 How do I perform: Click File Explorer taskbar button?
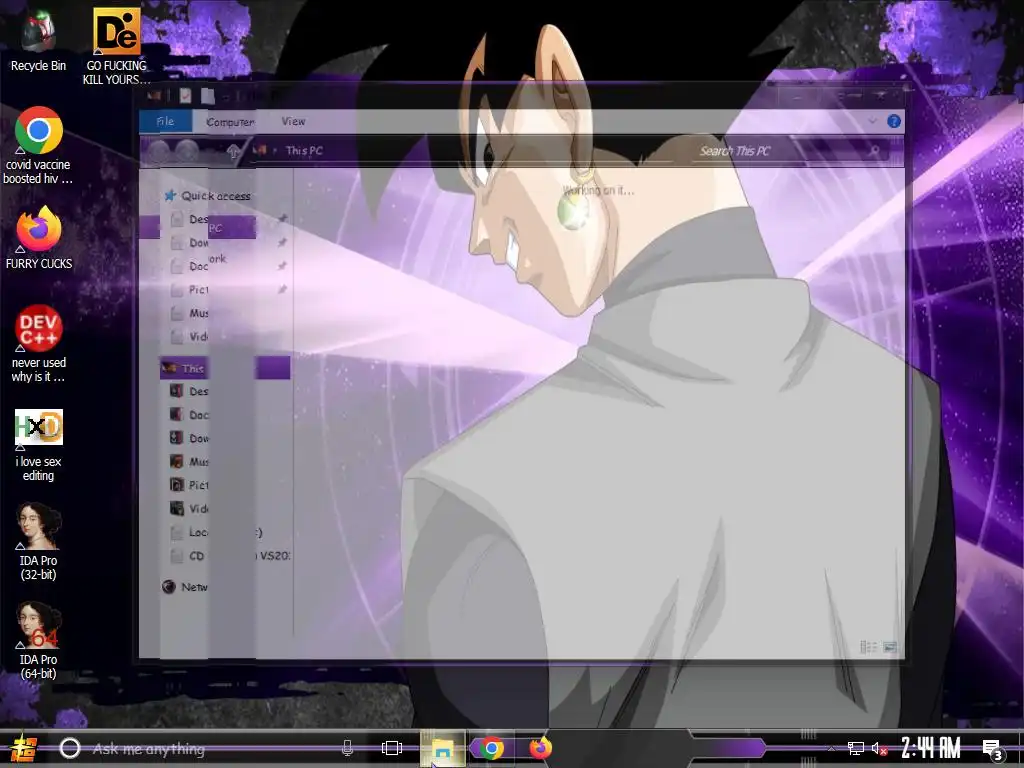[x=442, y=748]
